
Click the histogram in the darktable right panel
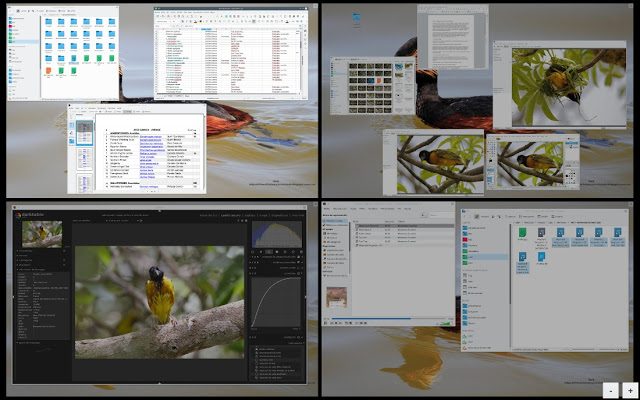[x=277, y=234]
